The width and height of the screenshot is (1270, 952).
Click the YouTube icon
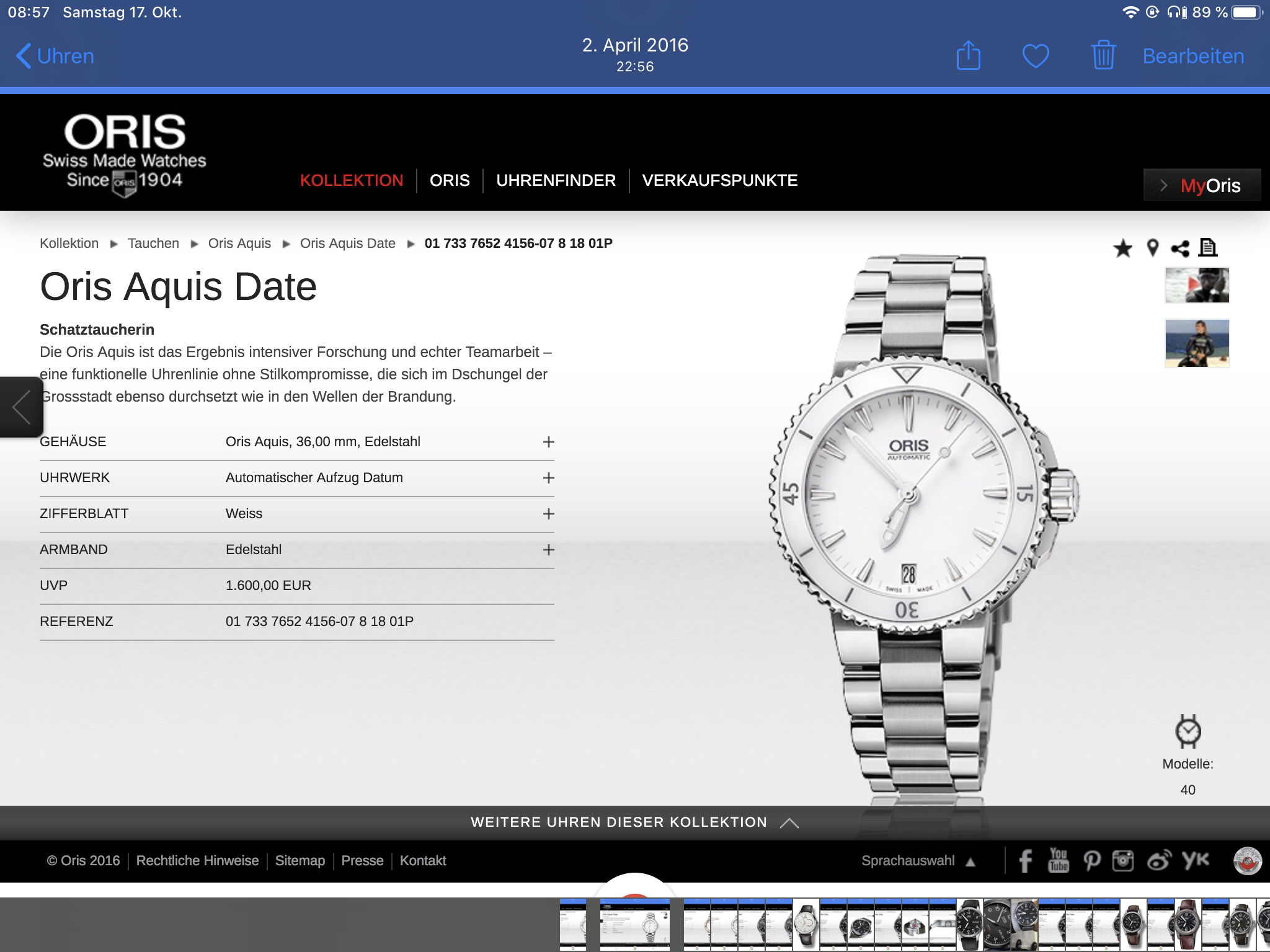coord(1059,860)
